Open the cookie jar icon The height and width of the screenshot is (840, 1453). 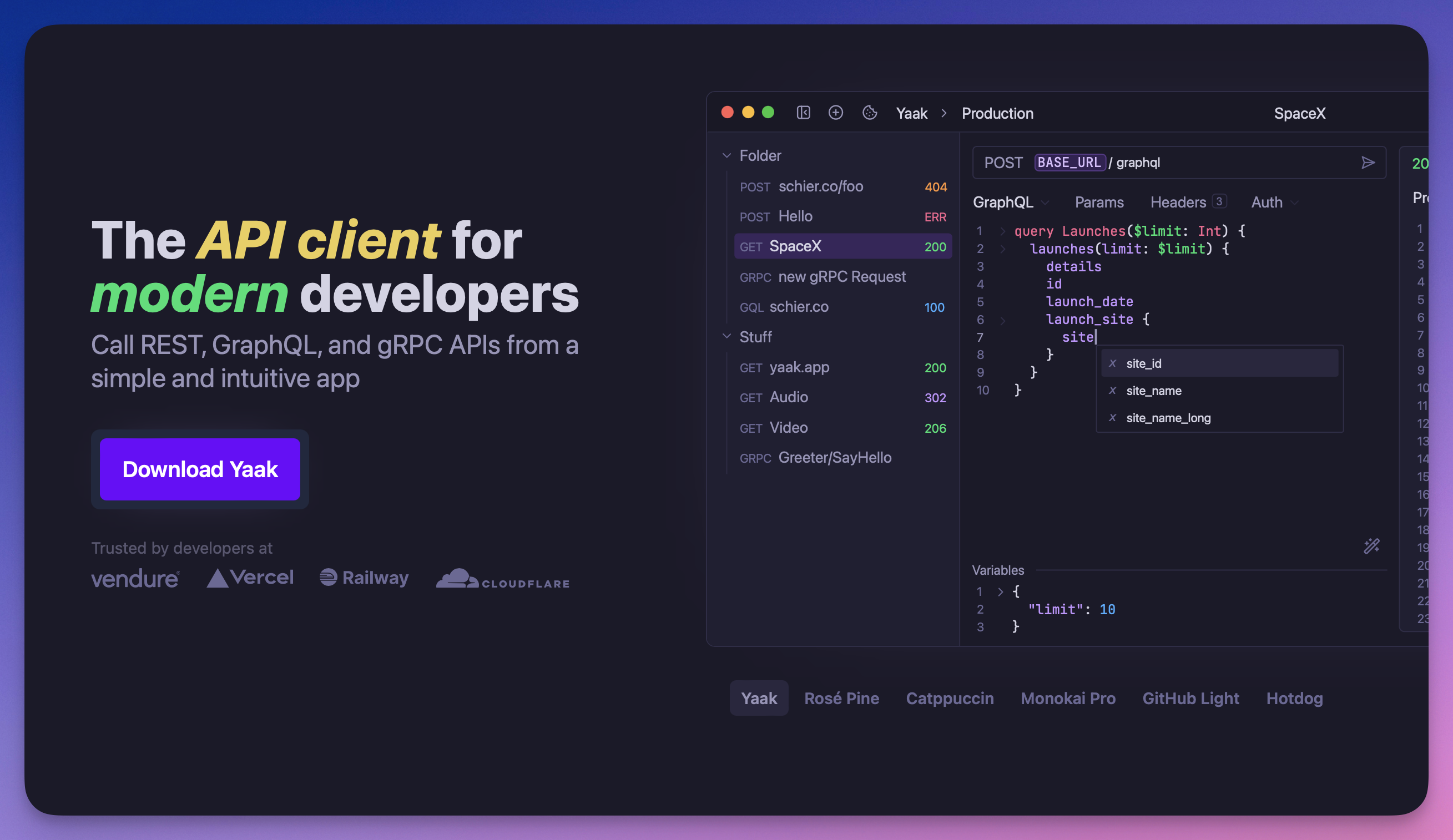pos(870,113)
